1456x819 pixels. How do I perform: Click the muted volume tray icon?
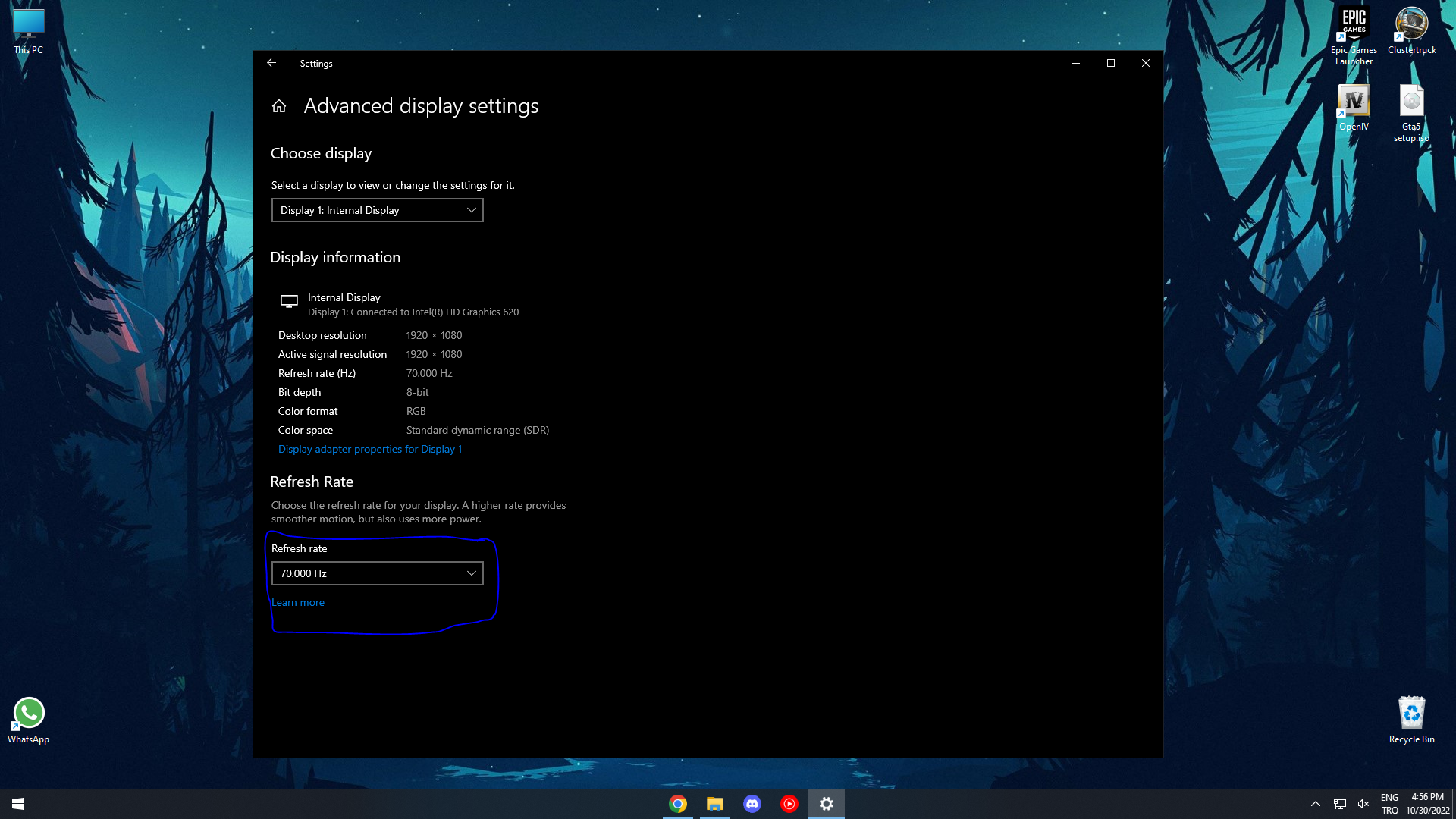[x=1363, y=804]
